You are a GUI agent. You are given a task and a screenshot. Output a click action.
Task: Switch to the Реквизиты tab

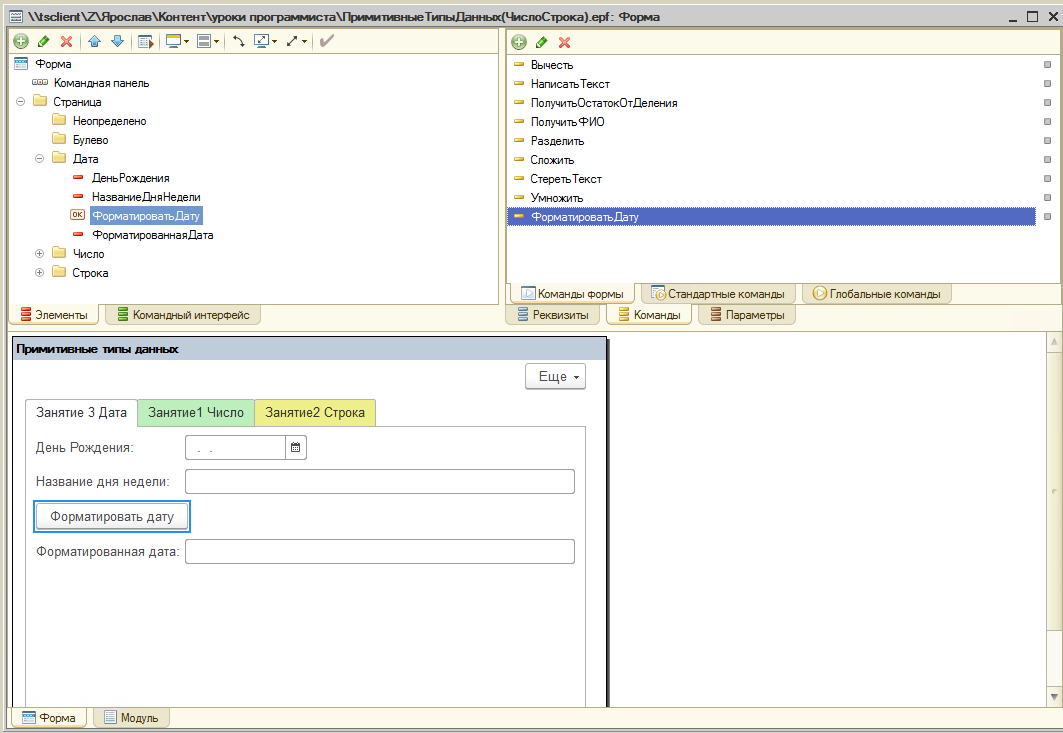tap(553, 315)
